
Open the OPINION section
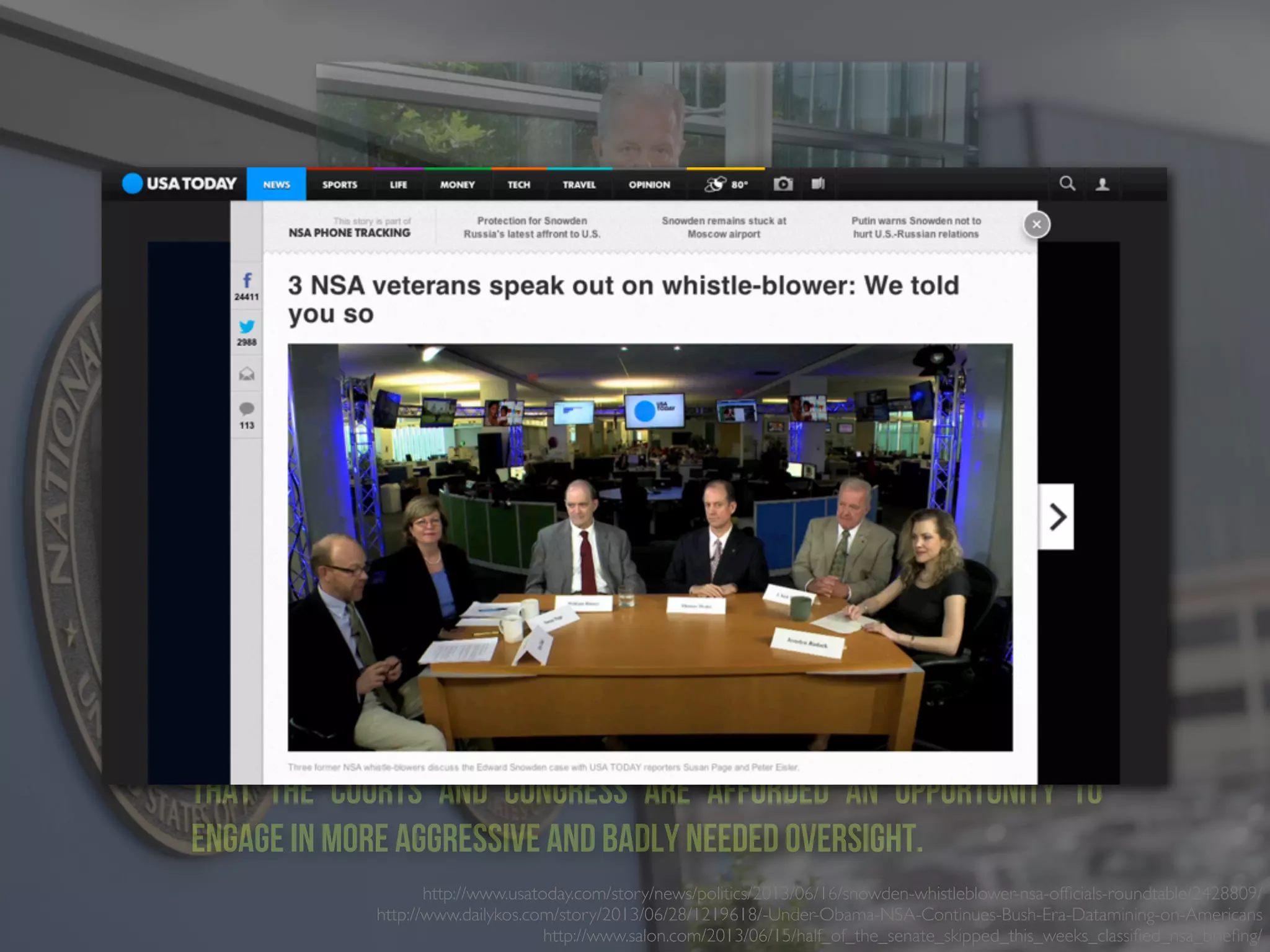coord(649,185)
